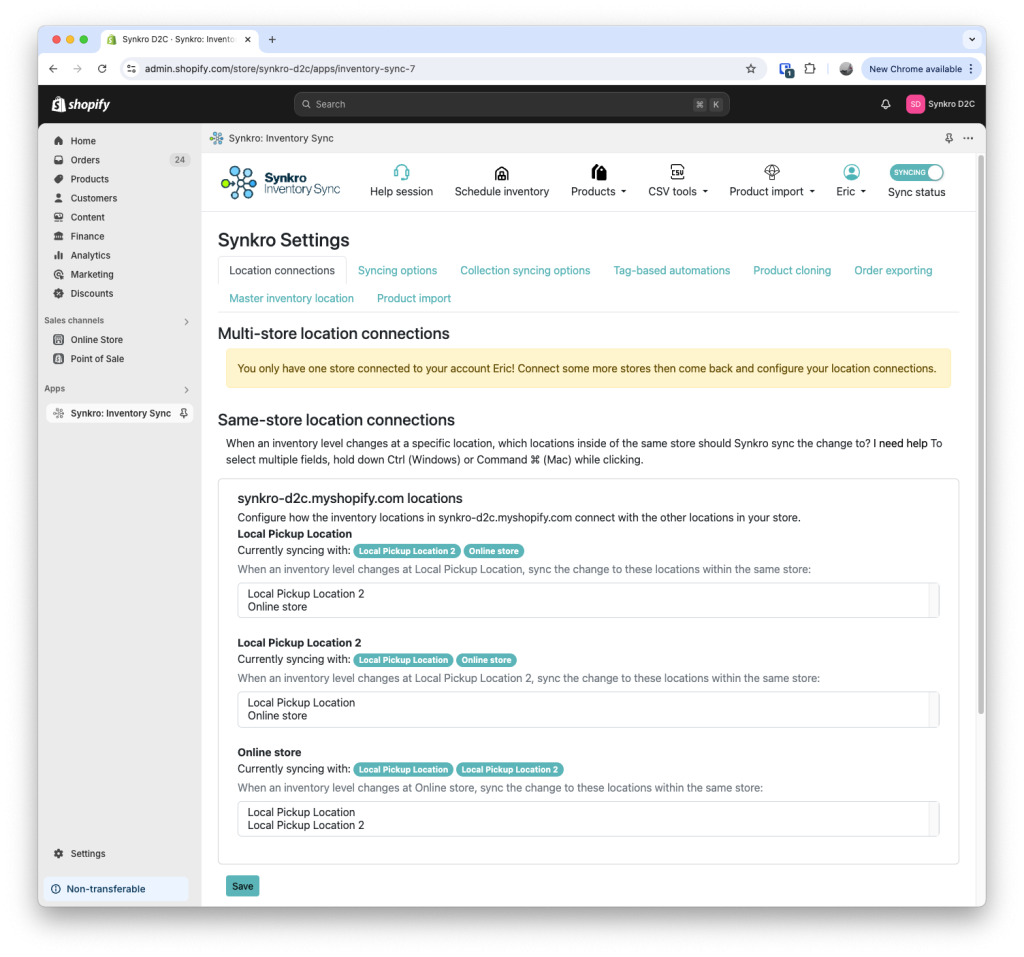
Task: Bookmark page with the star icon
Action: 750,69
